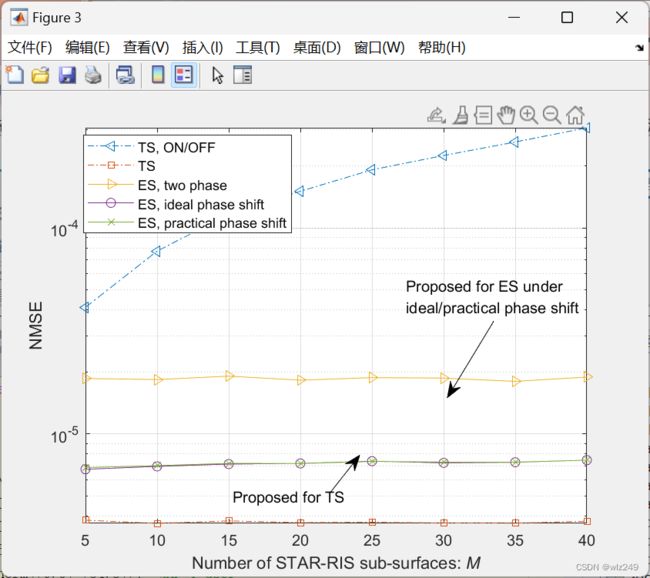Click the ES two phase marker at M=15
This screenshot has width=650, height=578.
tap(229, 376)
